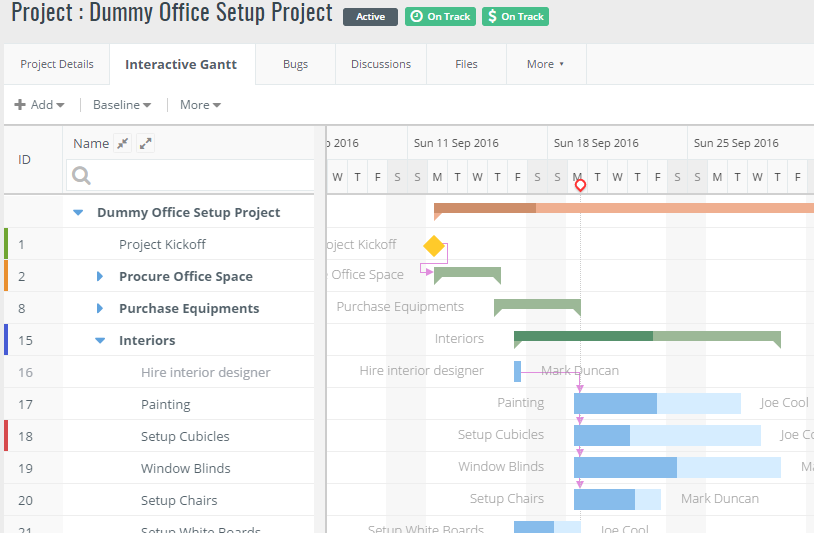
Task: Expand the Purchase Equipments group
Action: click(x=100, y=308)
